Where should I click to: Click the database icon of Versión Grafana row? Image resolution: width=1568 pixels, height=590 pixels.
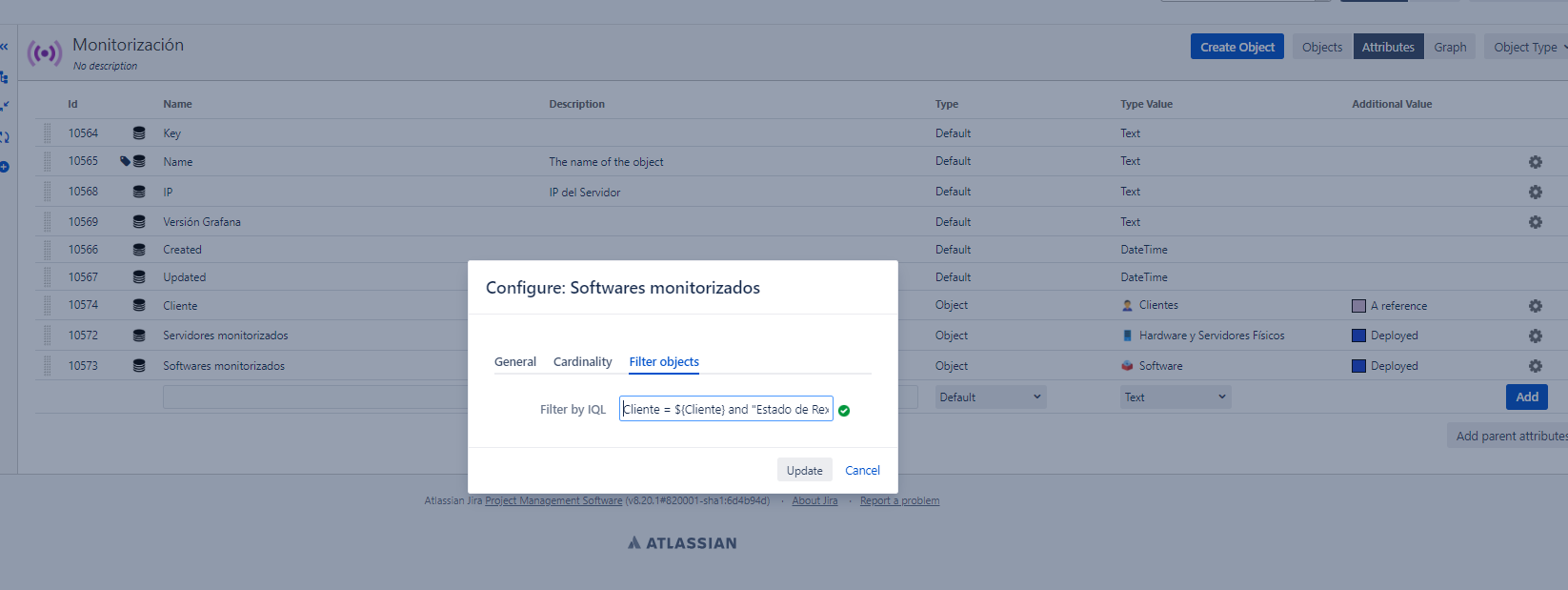coord(139,221)
